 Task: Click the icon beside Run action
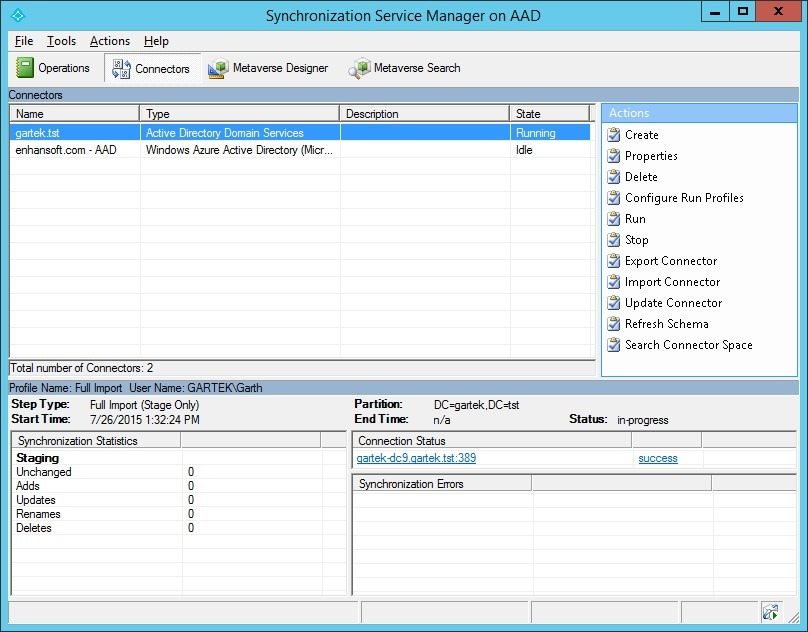click(614, 219)
